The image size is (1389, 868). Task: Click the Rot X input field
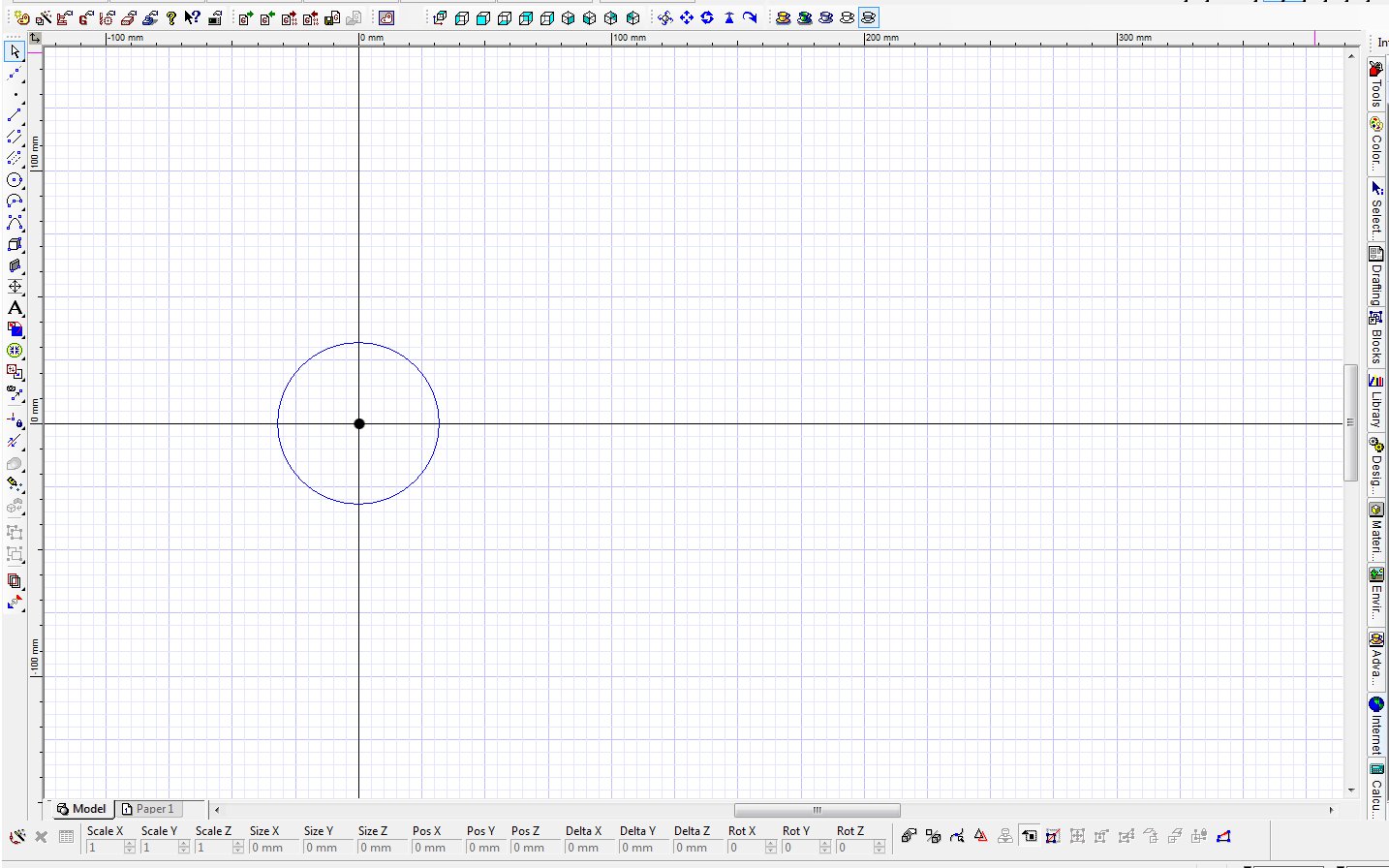coord(747,848)
